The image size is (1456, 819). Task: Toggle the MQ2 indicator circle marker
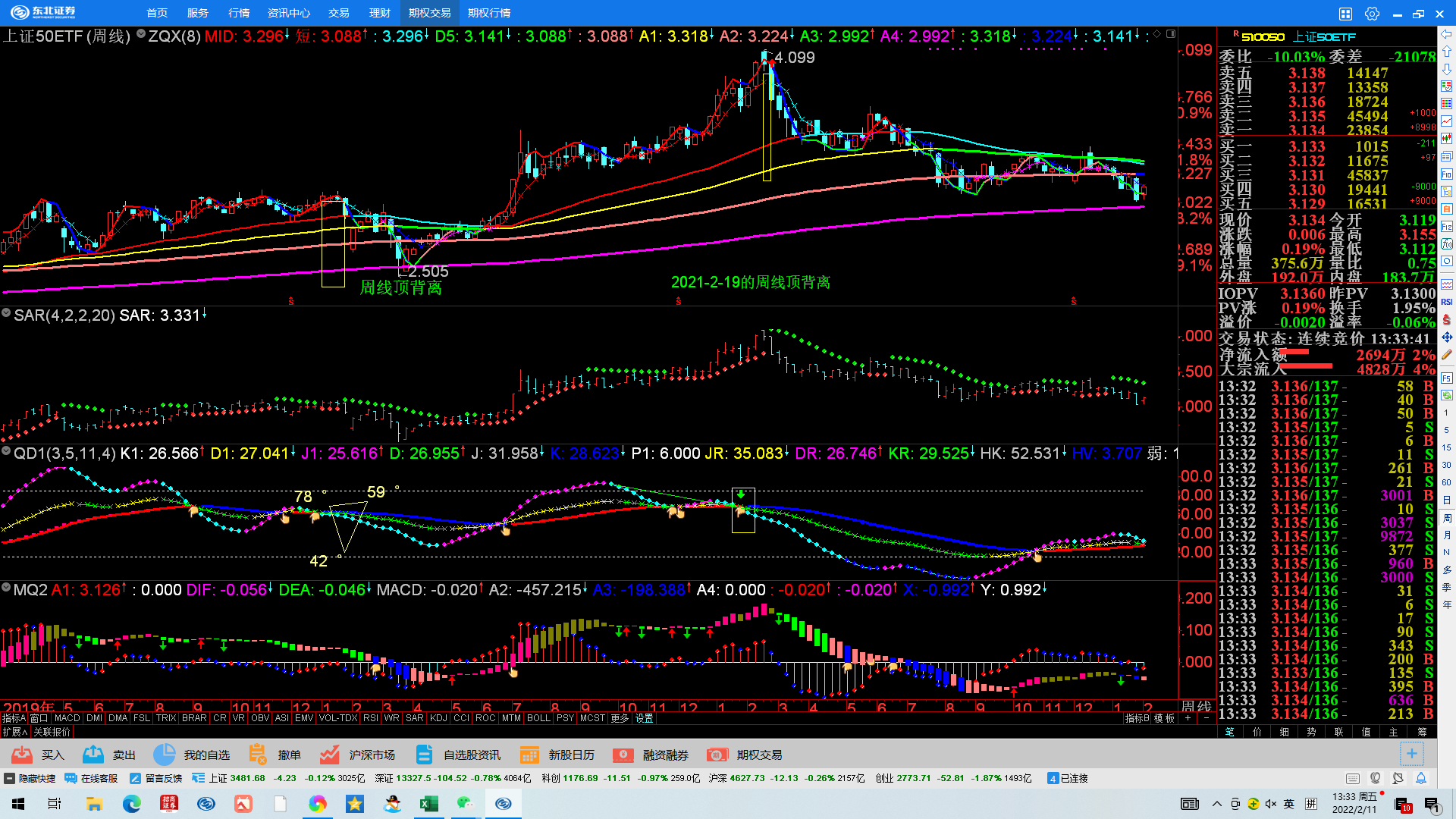point(6,588)
